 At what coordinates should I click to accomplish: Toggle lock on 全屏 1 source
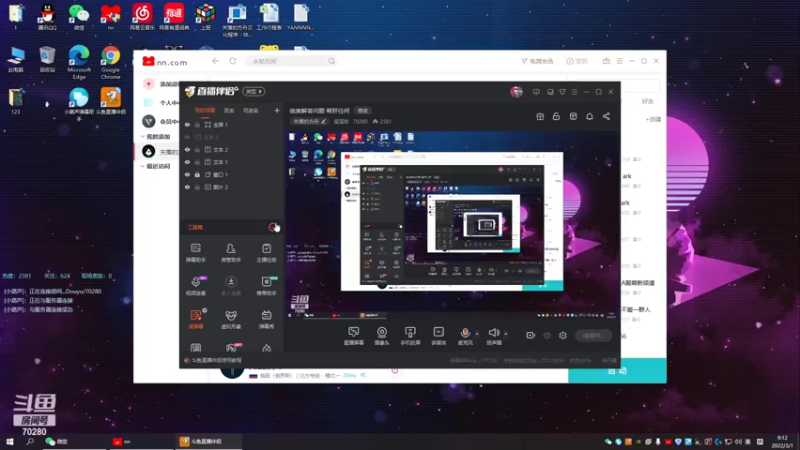[197, 124]
